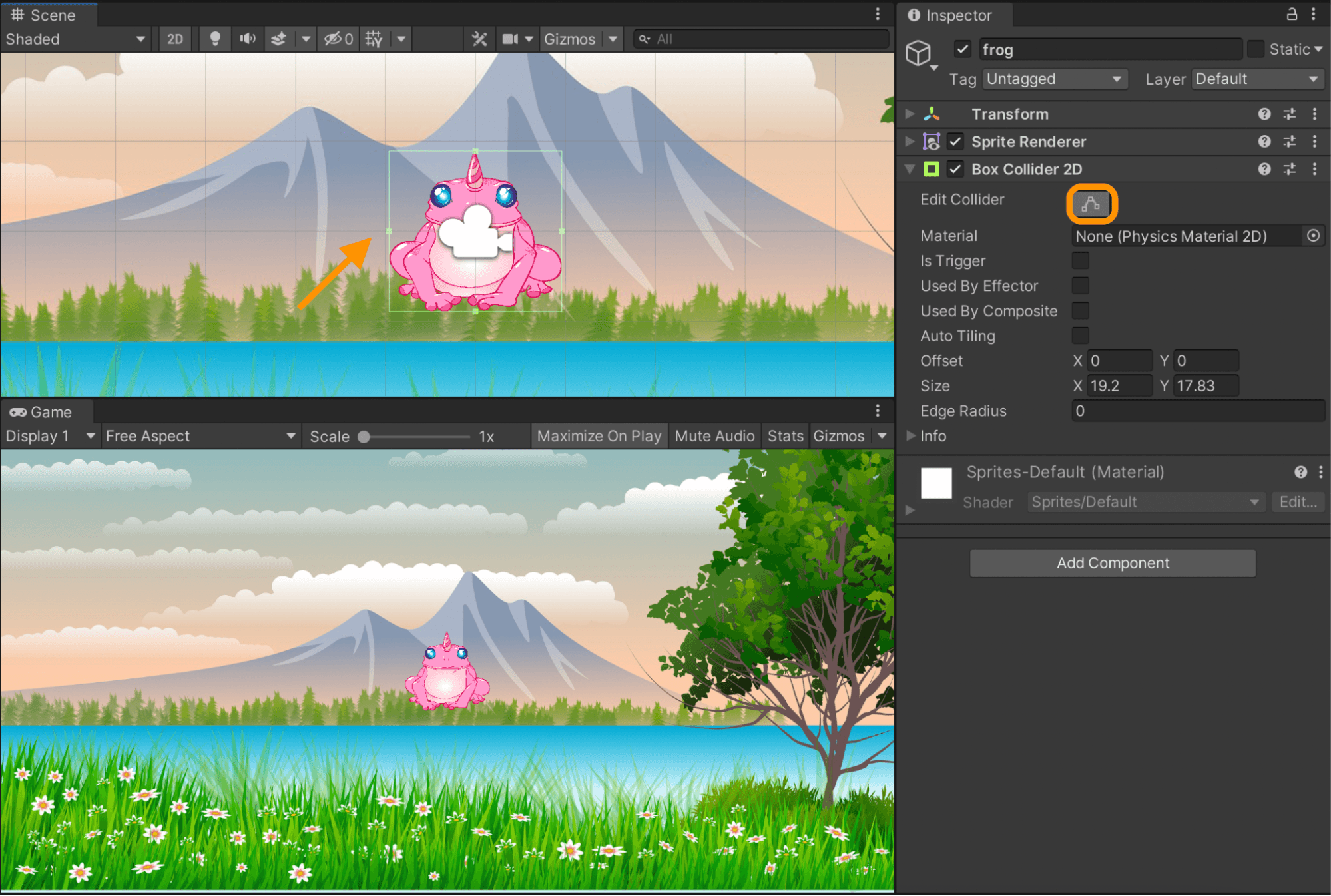Screen dimensions: 1331x896
Task: Edit the collider Size X field
Action: pyautogui.click(x=1119, y=385)
